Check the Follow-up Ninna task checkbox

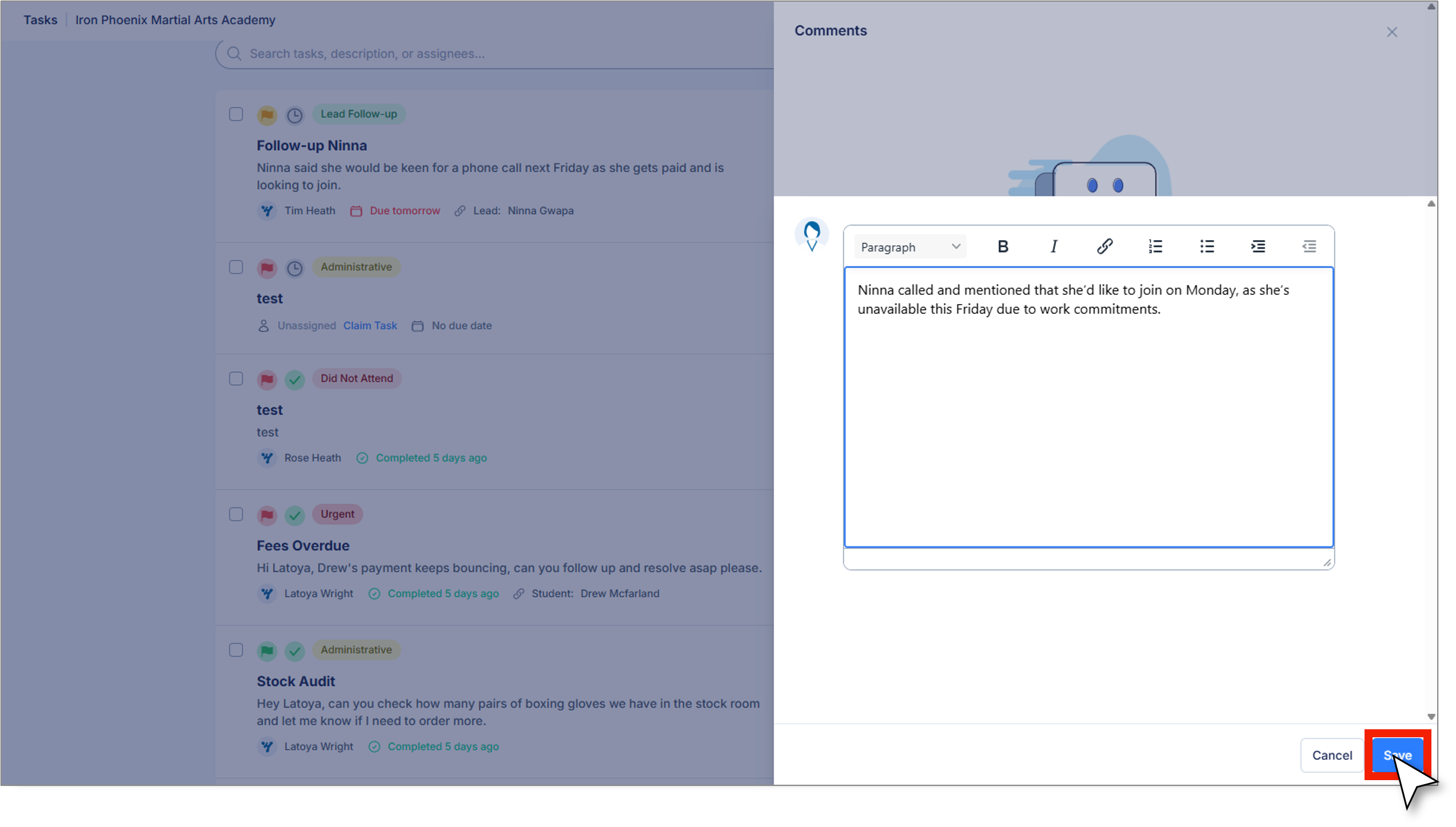(x=236, y=114)
